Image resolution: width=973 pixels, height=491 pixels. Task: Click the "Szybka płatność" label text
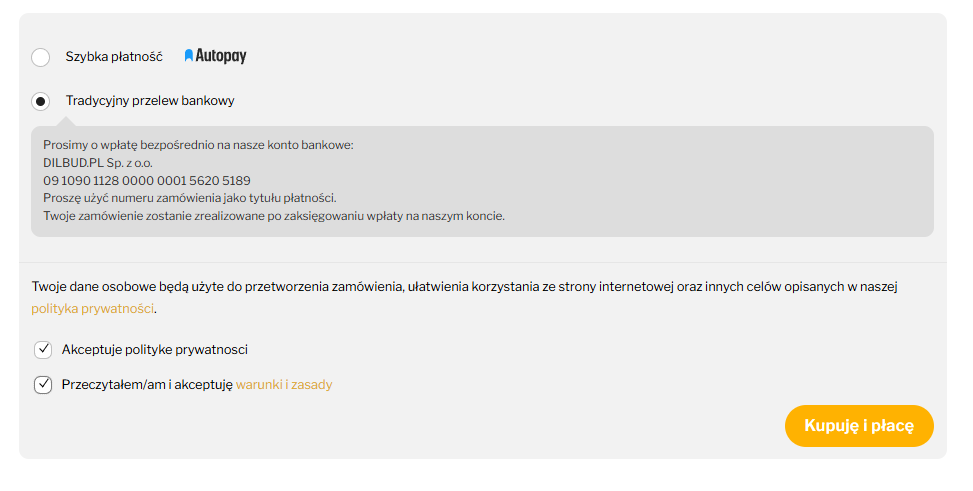(x=114, y=57)
